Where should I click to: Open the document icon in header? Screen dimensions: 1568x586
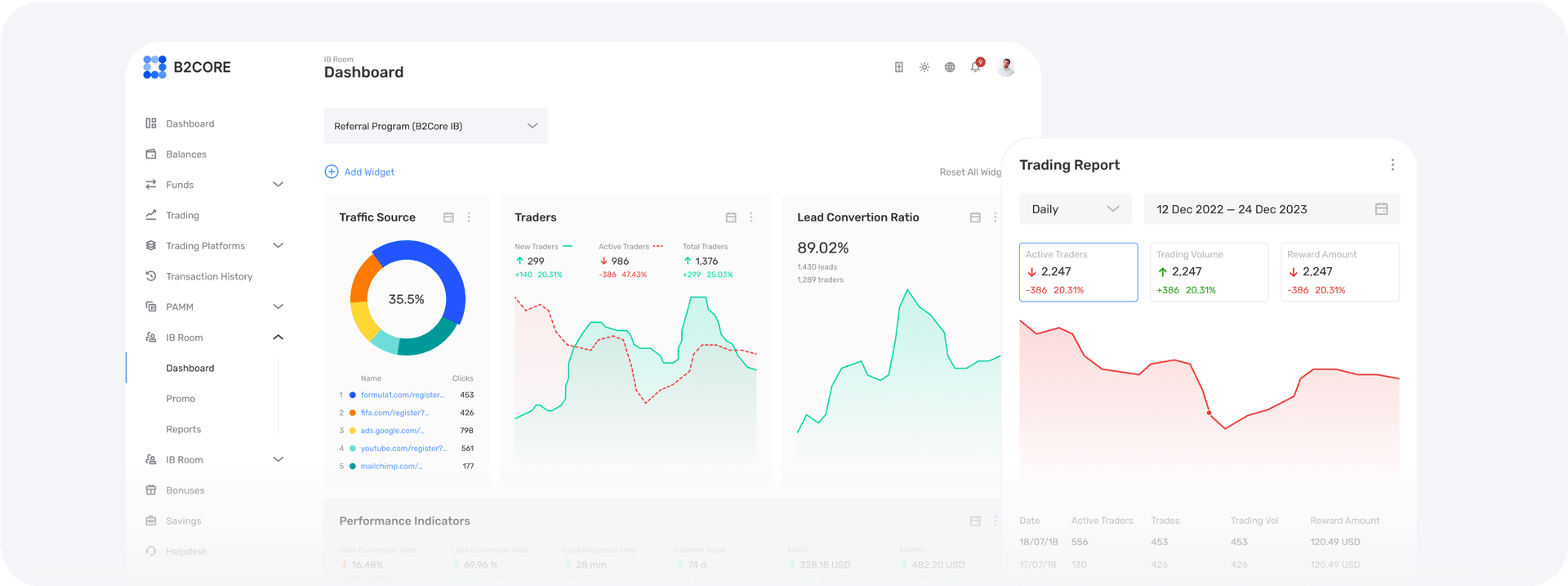point(898,67)
